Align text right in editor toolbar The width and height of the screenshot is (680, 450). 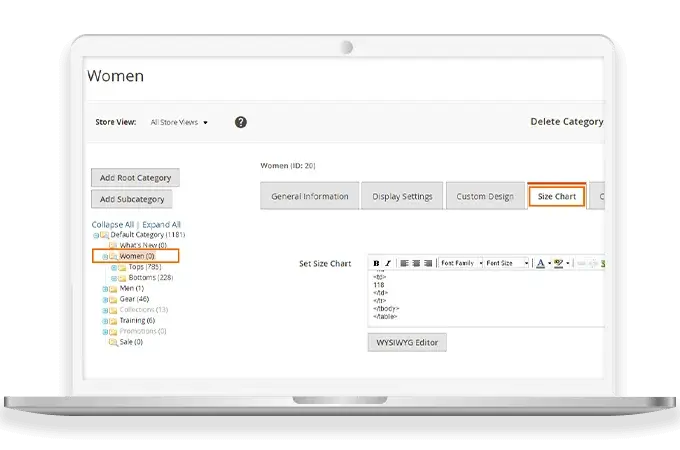click(x=428, y=263)
